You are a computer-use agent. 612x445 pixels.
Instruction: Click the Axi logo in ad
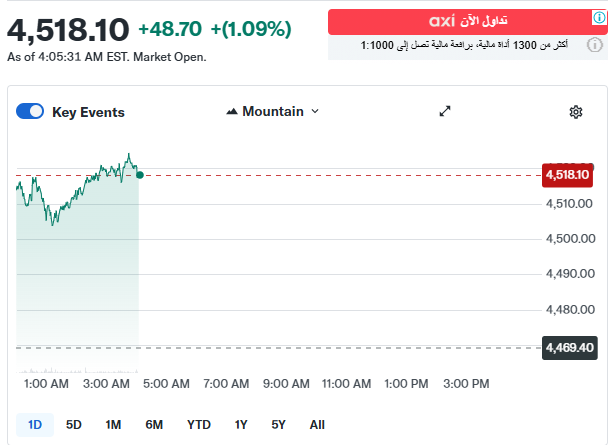click(441, 20)
